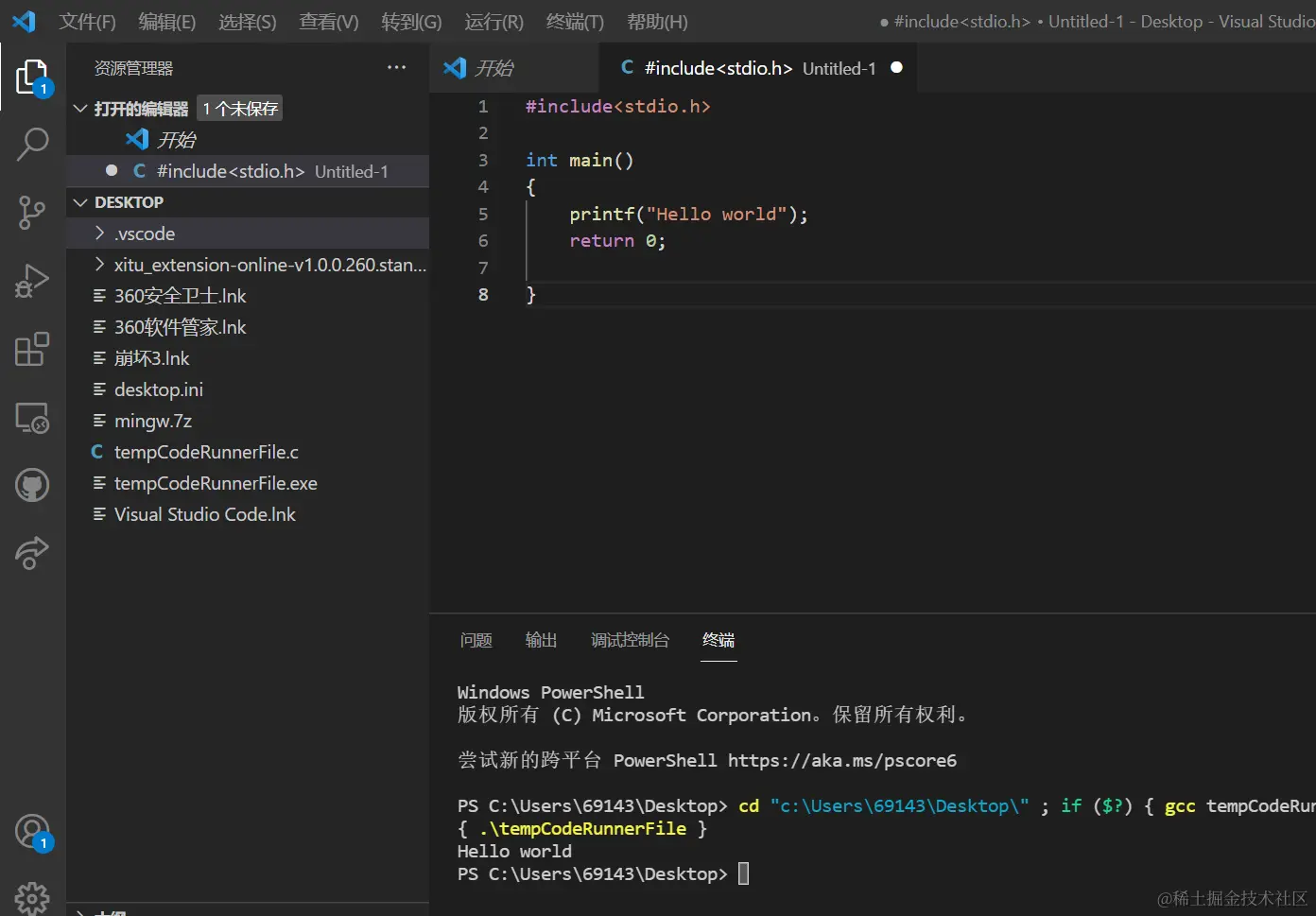
Task: Click the unsaved dot on Untitled-1 tab
Action: pyautogui.click(x=896, y=68)
